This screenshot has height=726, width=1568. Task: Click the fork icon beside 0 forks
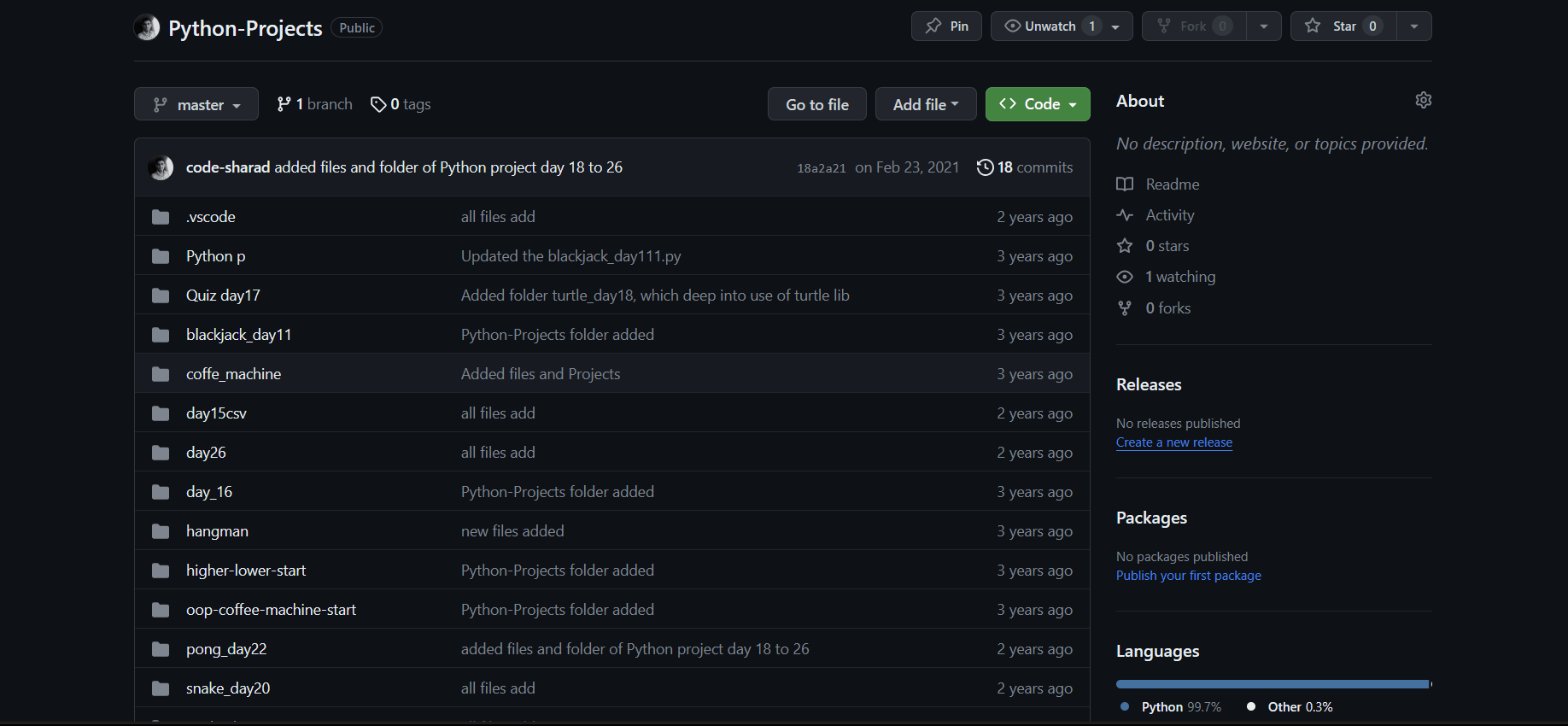(1125, 308)
